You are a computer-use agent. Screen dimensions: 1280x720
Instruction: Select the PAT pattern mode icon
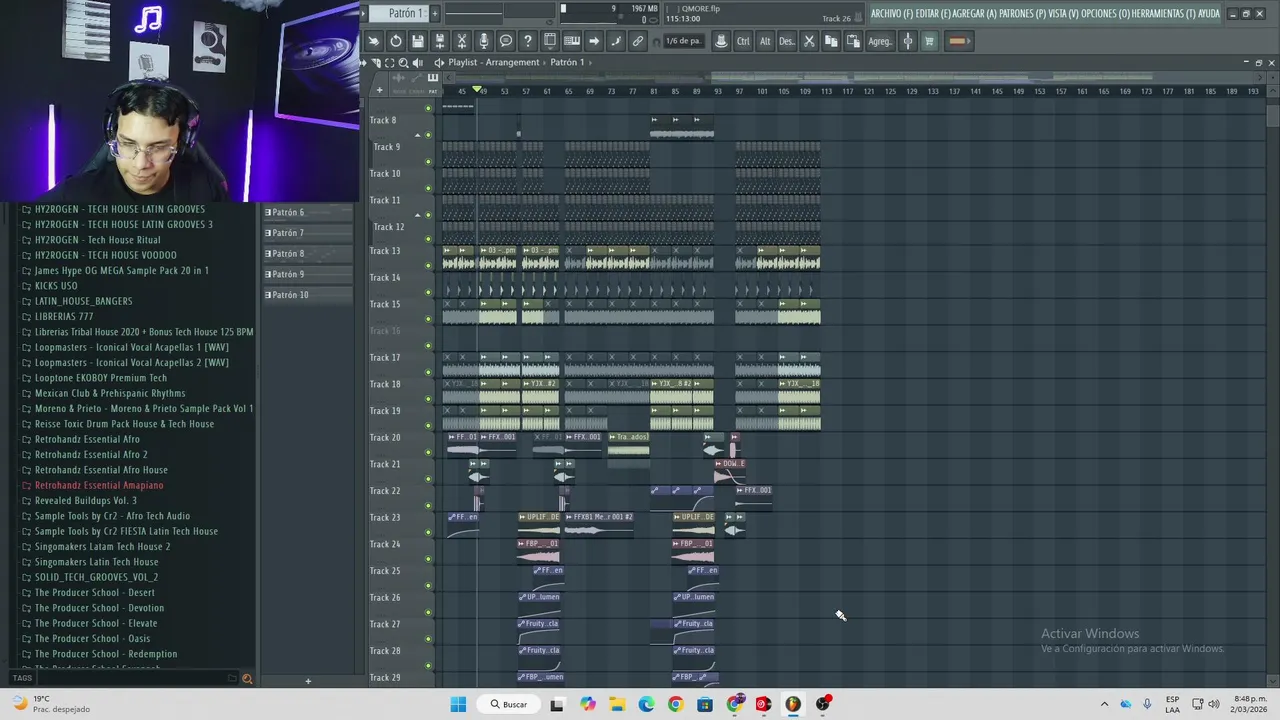pos(433,77)
